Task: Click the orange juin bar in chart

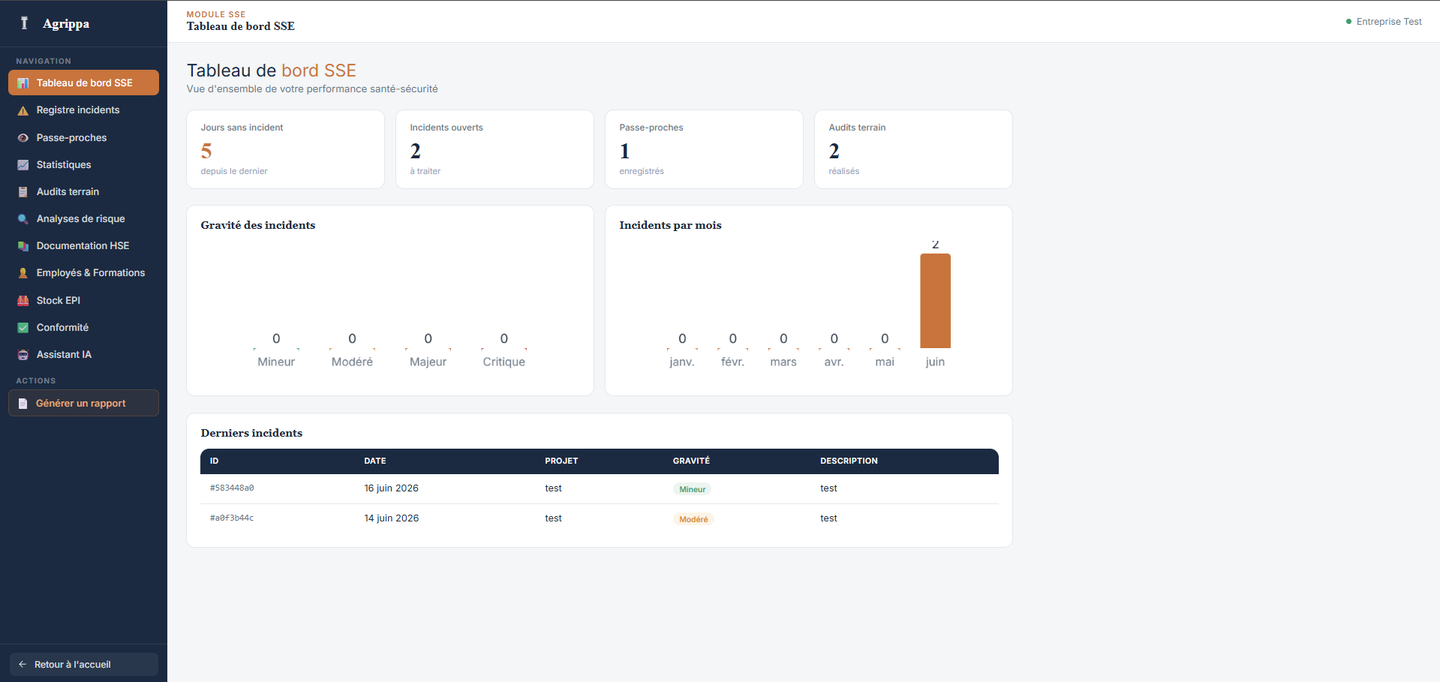Action: [x=935, y=301]
